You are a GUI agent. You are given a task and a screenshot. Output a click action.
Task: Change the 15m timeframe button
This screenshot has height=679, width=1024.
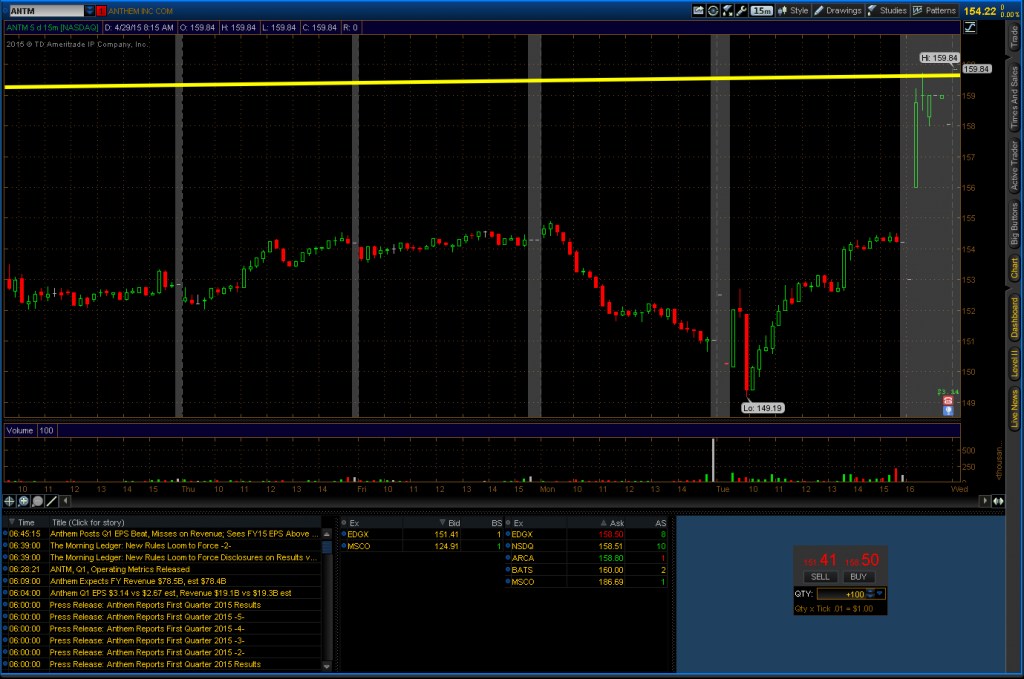pos(761,10)
